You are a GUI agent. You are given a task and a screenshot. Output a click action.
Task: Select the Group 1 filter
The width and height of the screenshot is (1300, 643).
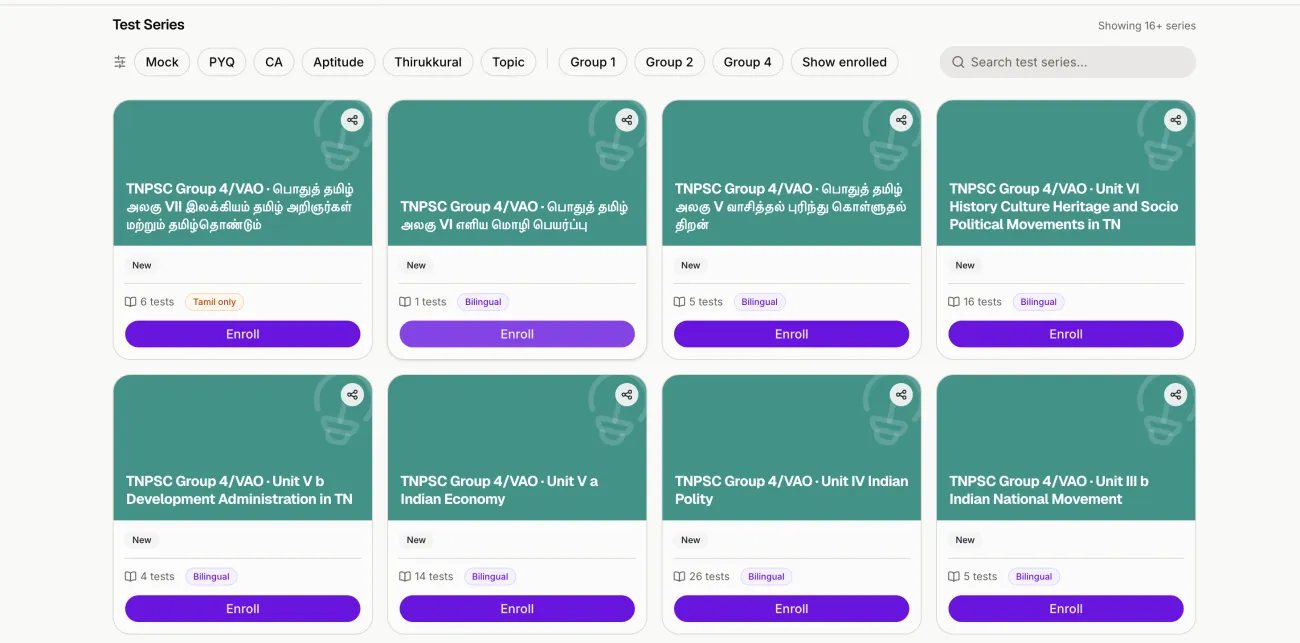pyautogui.click(x=593, y=62)
